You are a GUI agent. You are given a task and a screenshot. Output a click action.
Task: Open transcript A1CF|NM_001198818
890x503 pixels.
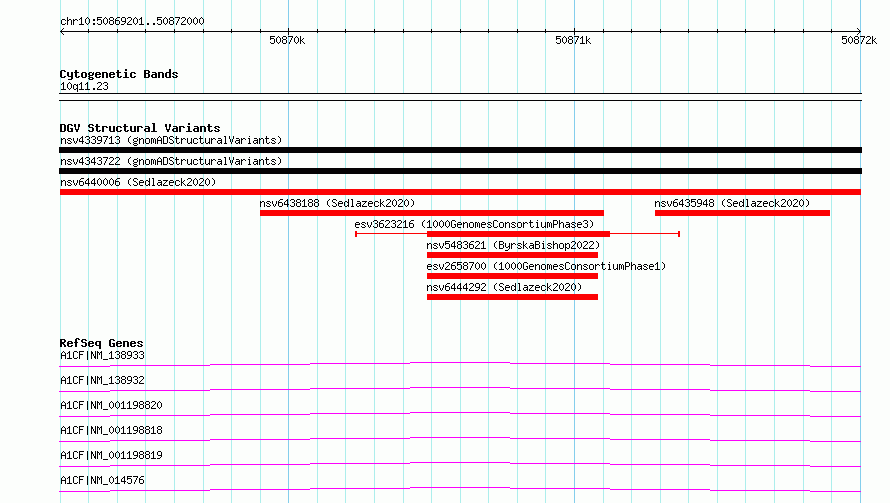click(111, 430)
